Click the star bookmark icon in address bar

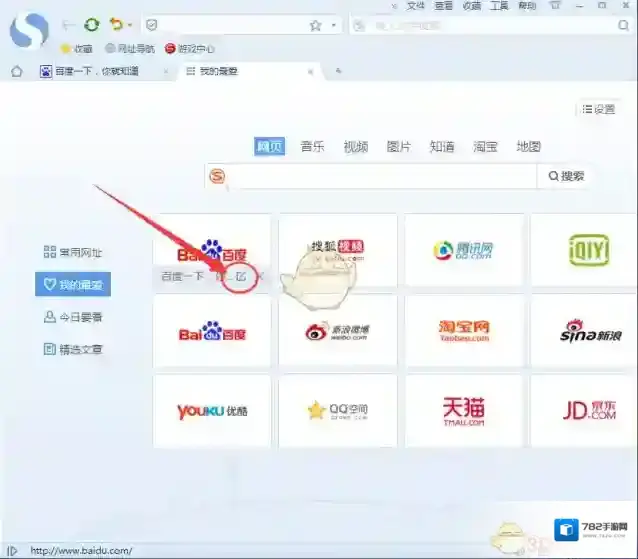(x=315, y=25)
